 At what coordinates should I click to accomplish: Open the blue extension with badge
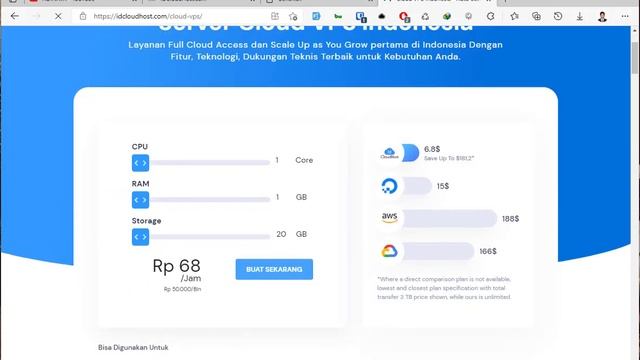click(x=361, y=17)
